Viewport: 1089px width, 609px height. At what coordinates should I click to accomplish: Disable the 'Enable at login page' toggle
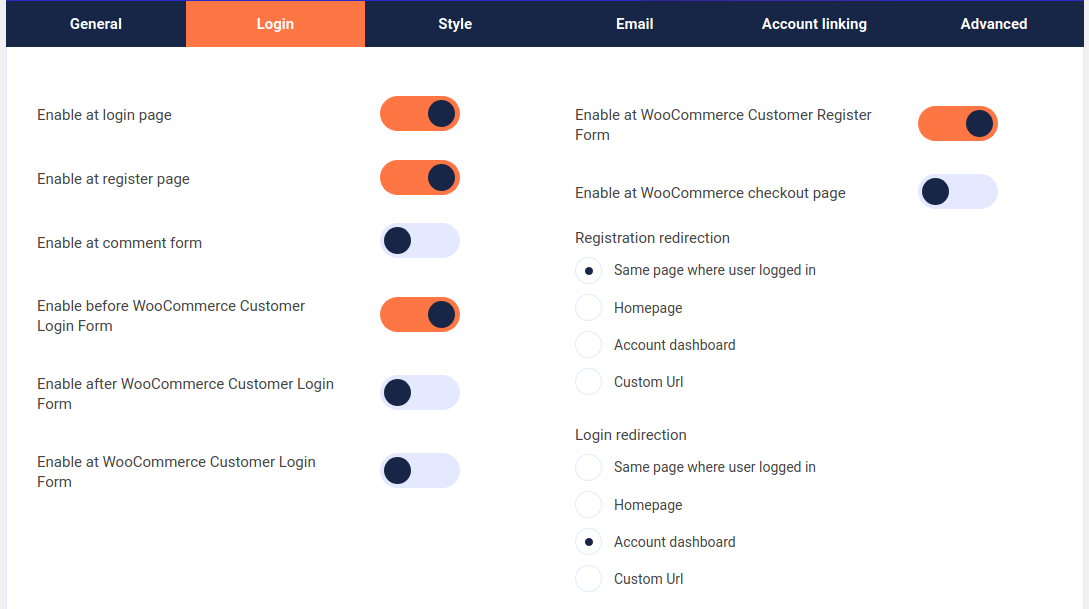pyautogui.click(x=419, y=114)
